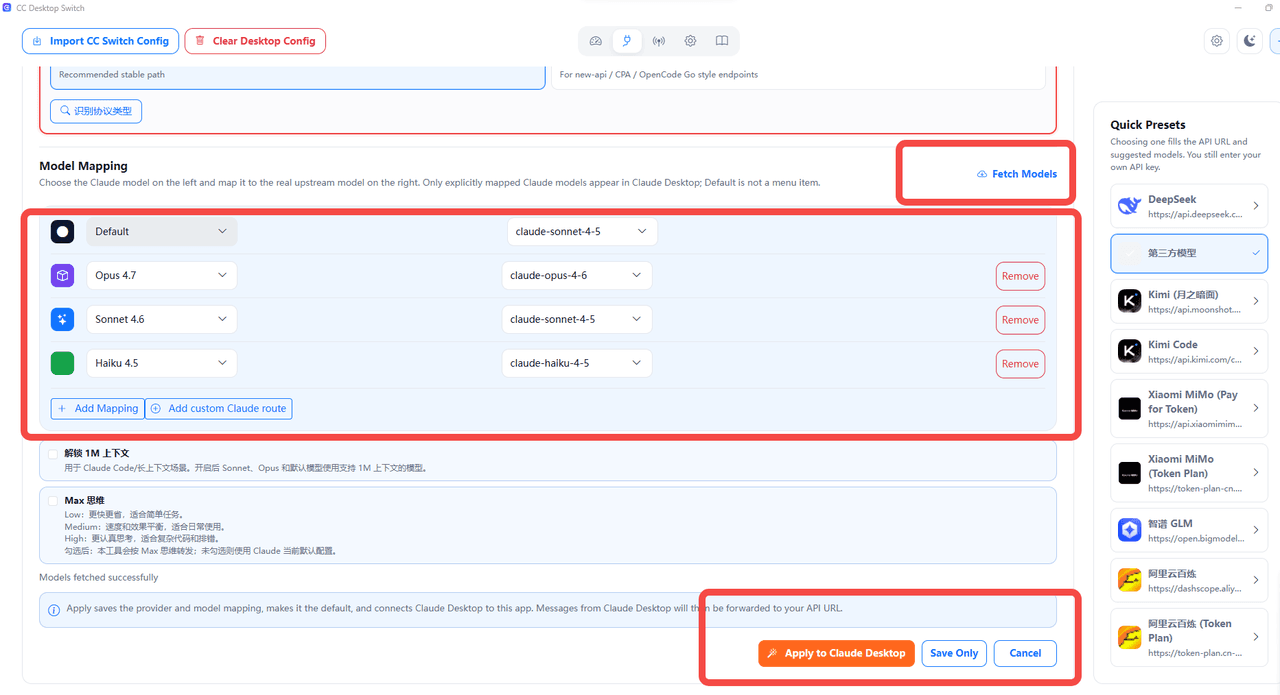Screen dimensions: 1280x695
Task: Select the 第三方模型 preset
Action: [x=1189, y=253]
